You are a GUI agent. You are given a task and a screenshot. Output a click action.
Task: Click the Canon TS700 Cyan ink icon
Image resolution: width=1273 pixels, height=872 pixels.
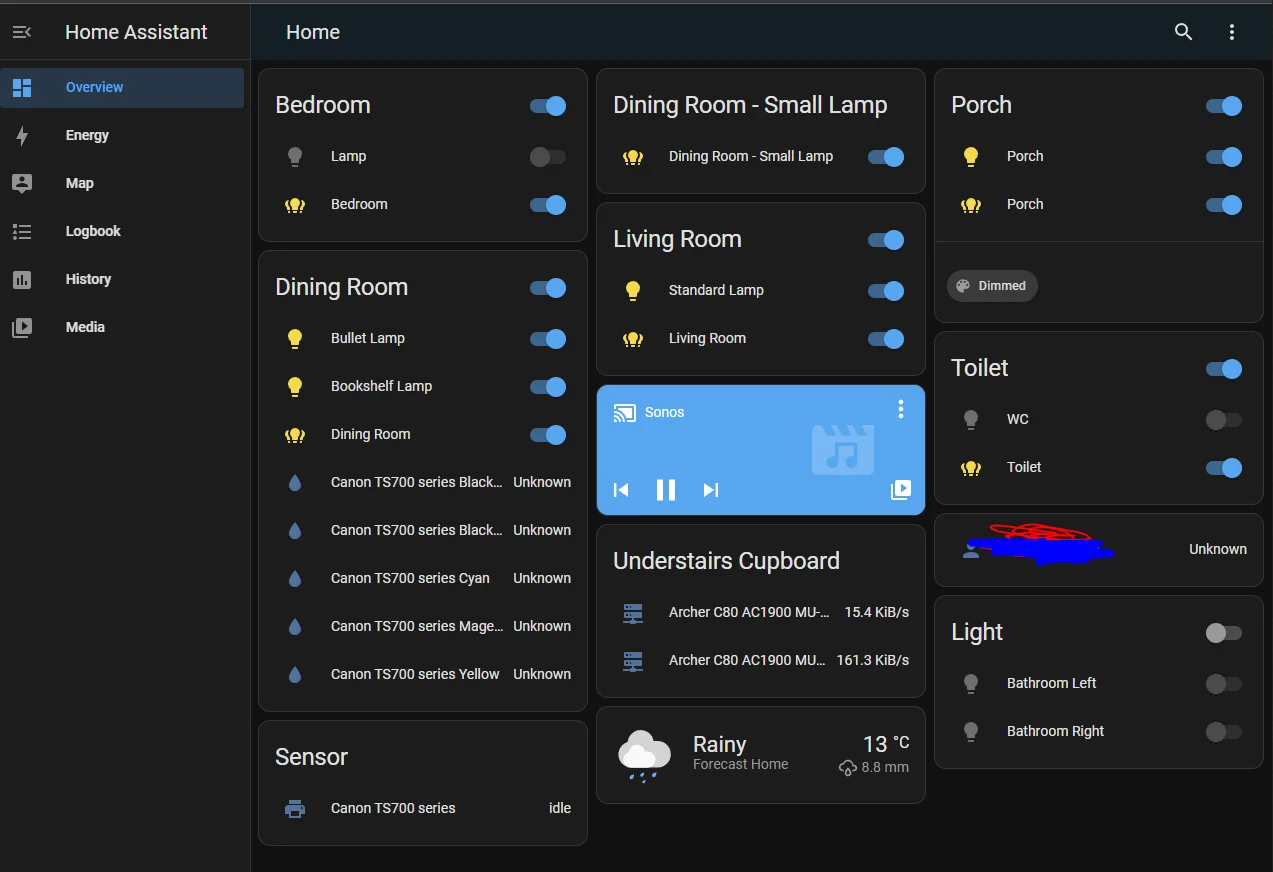click(x=295, y=578)
